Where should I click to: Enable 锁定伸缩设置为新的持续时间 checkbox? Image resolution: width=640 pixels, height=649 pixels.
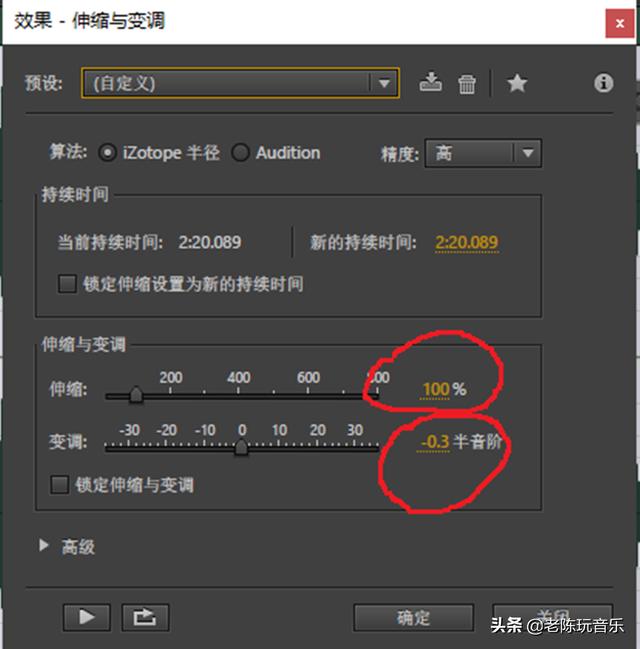coord(67,284)
